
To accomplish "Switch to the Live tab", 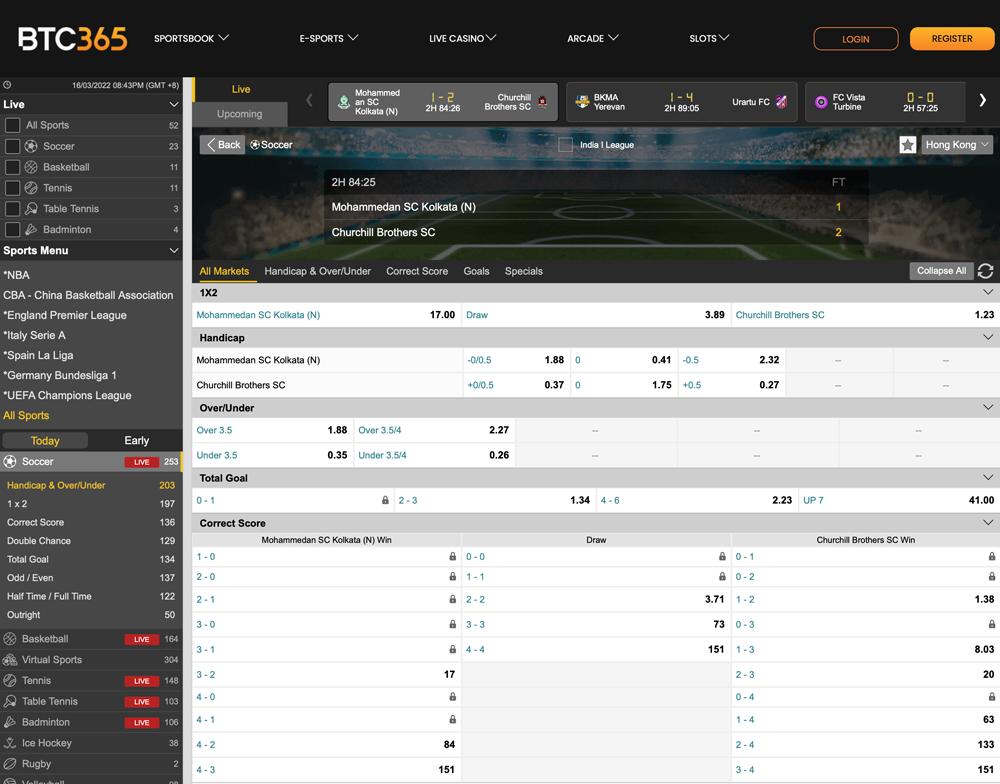I will tap(240, 89).
